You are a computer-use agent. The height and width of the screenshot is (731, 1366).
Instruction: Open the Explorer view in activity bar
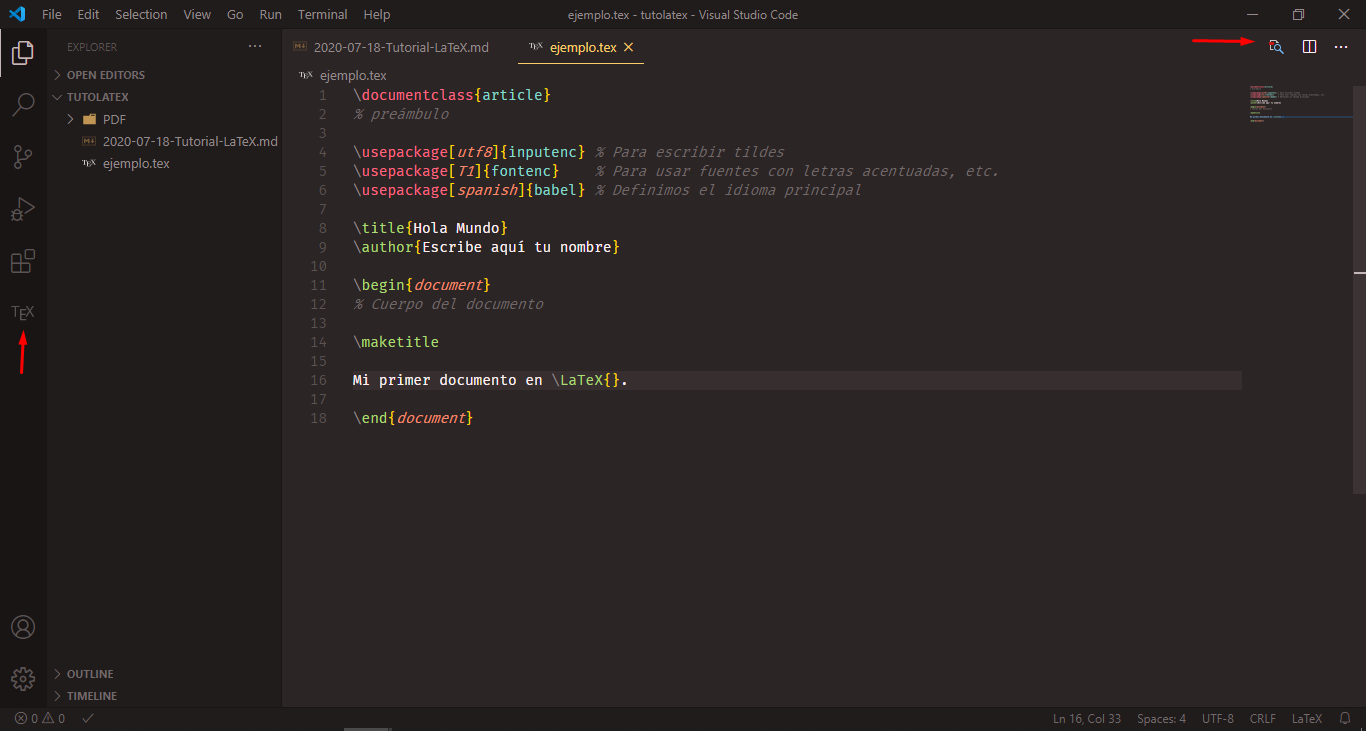(22, 53)
